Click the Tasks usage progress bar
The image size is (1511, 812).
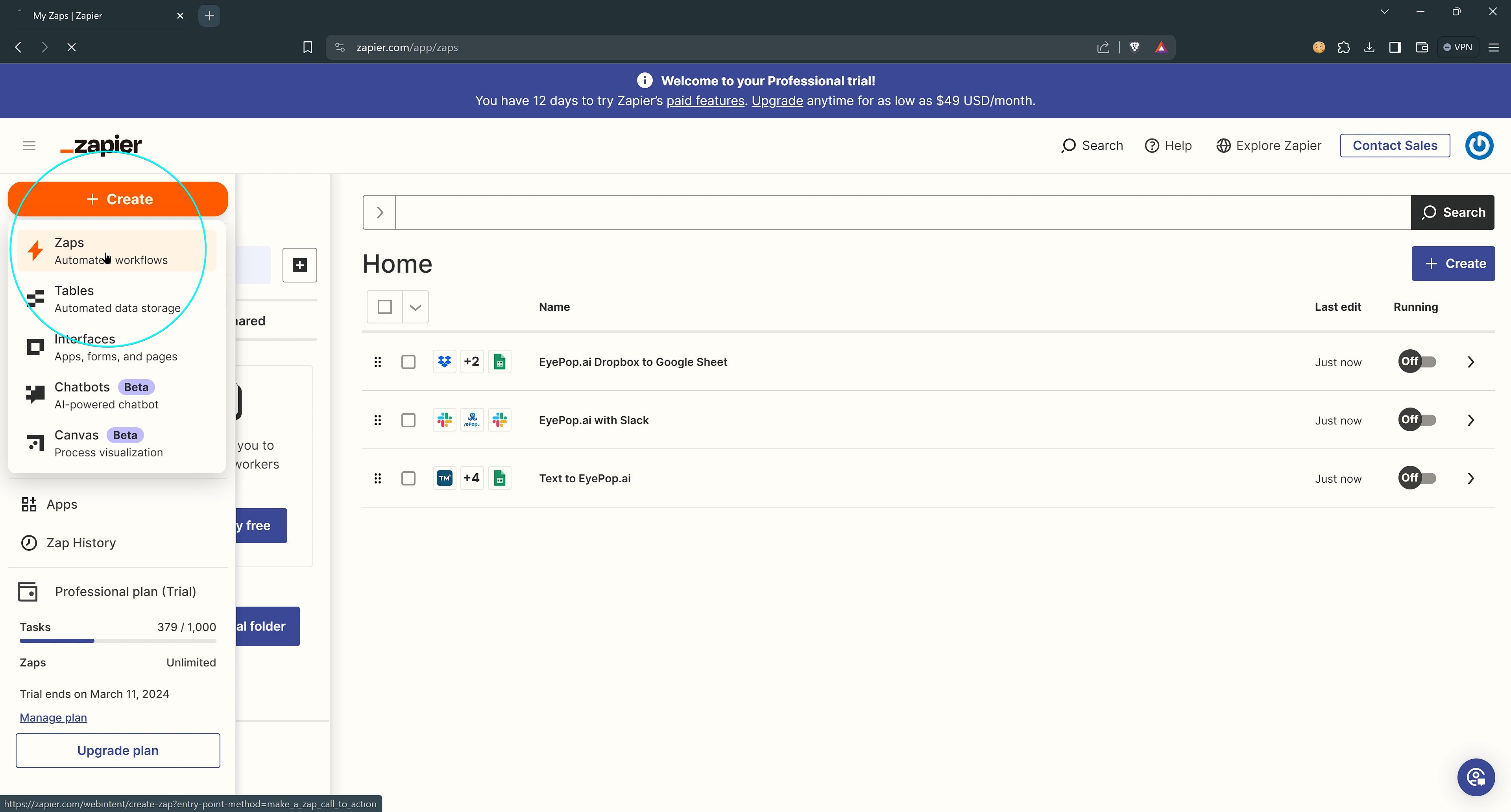point(117,641)
